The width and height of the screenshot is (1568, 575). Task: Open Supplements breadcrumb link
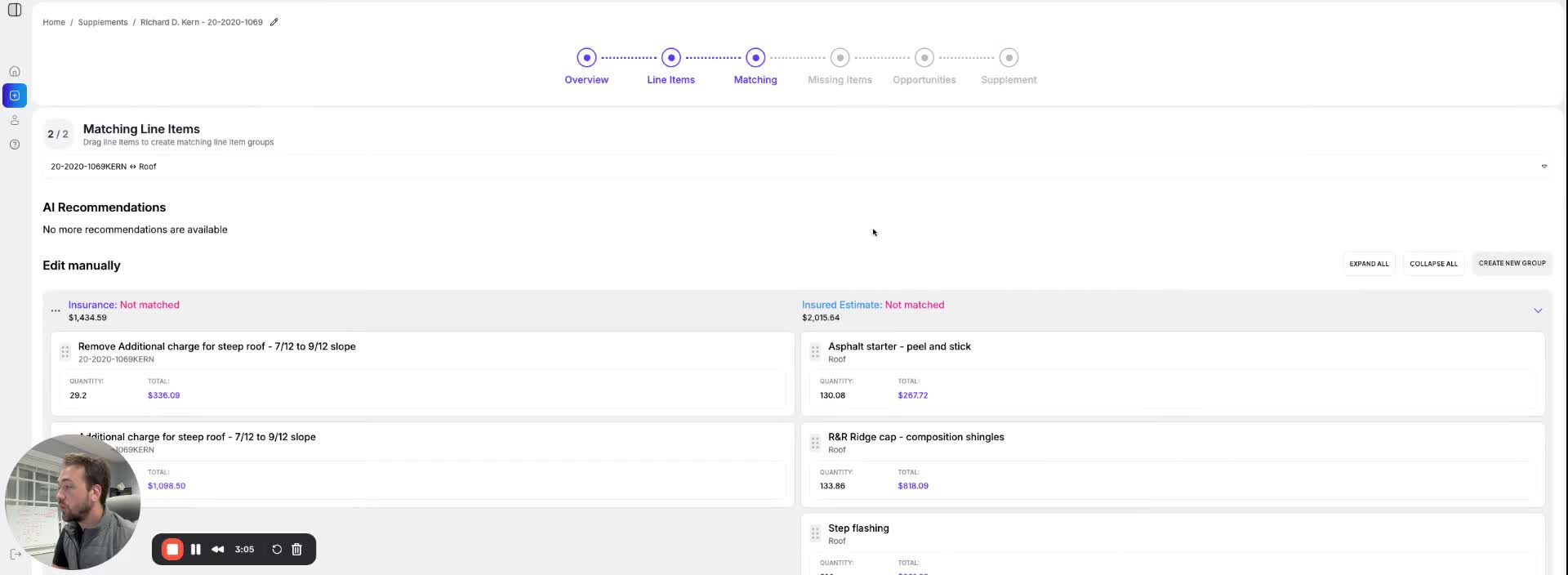103,22
